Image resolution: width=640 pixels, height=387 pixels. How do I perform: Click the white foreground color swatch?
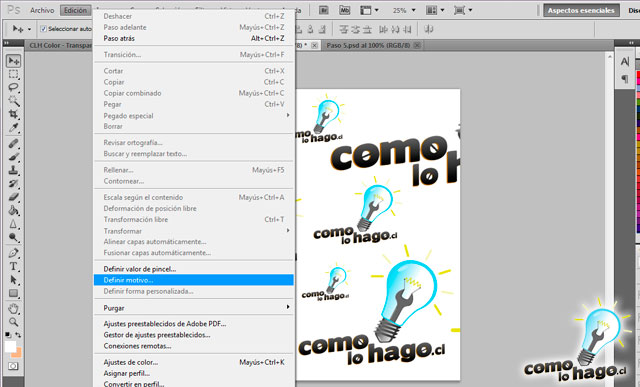point(10,346)
